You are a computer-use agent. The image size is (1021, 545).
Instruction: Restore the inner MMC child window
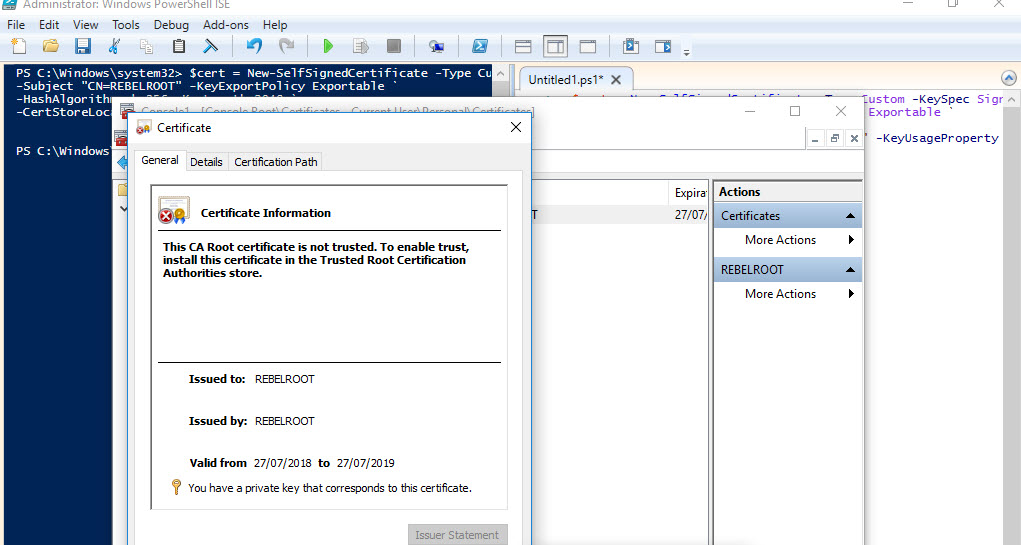coord(835,139)
